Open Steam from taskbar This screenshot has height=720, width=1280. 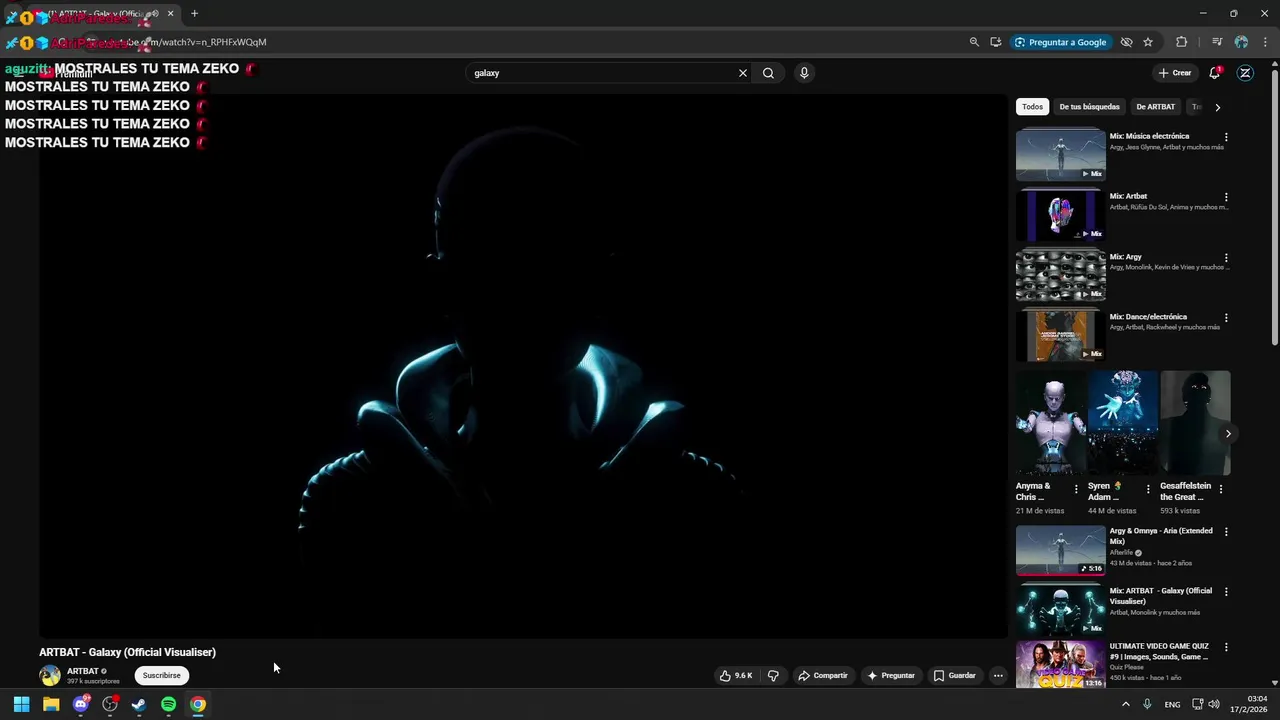139,704
